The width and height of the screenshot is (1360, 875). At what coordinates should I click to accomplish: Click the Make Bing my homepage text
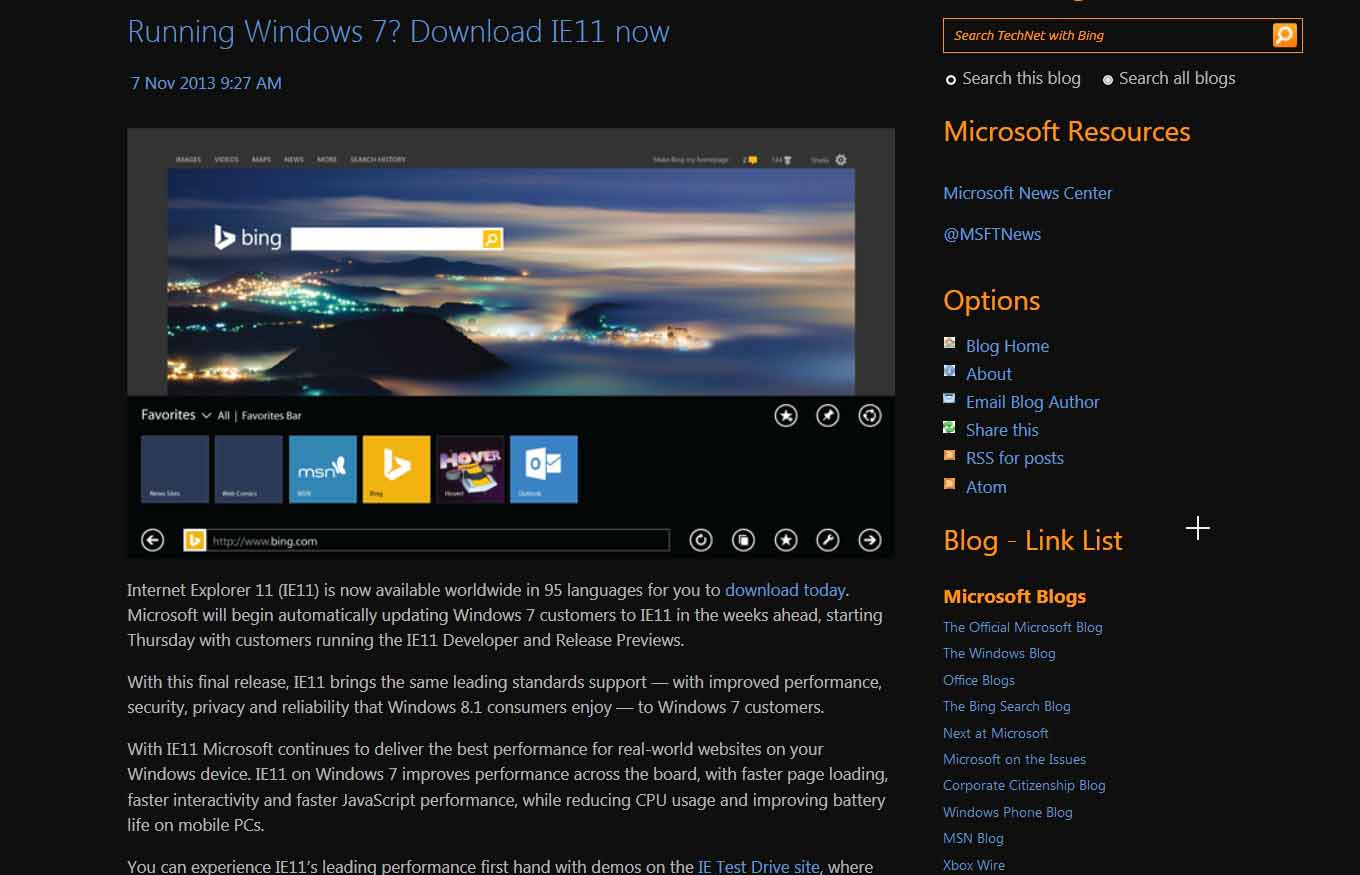point(693,160)
